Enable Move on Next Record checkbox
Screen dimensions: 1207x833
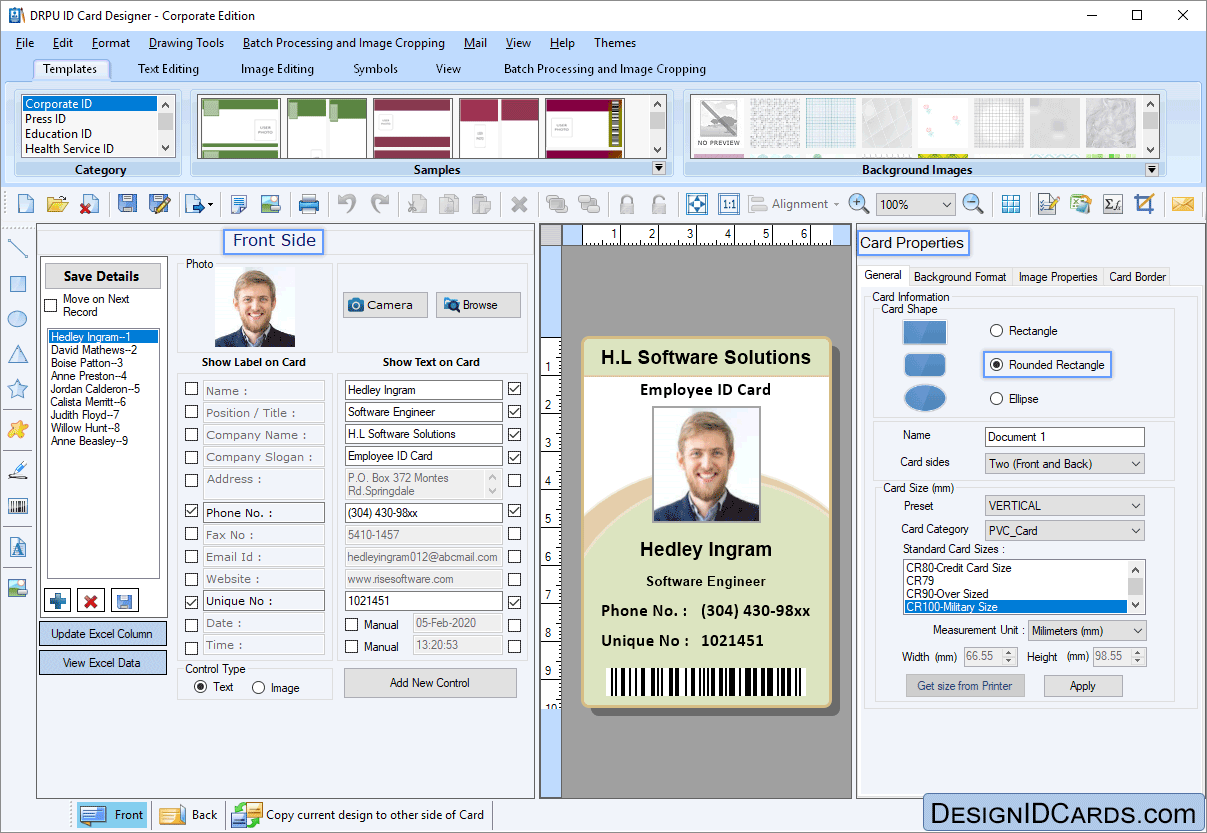click(x=51, y=305)
